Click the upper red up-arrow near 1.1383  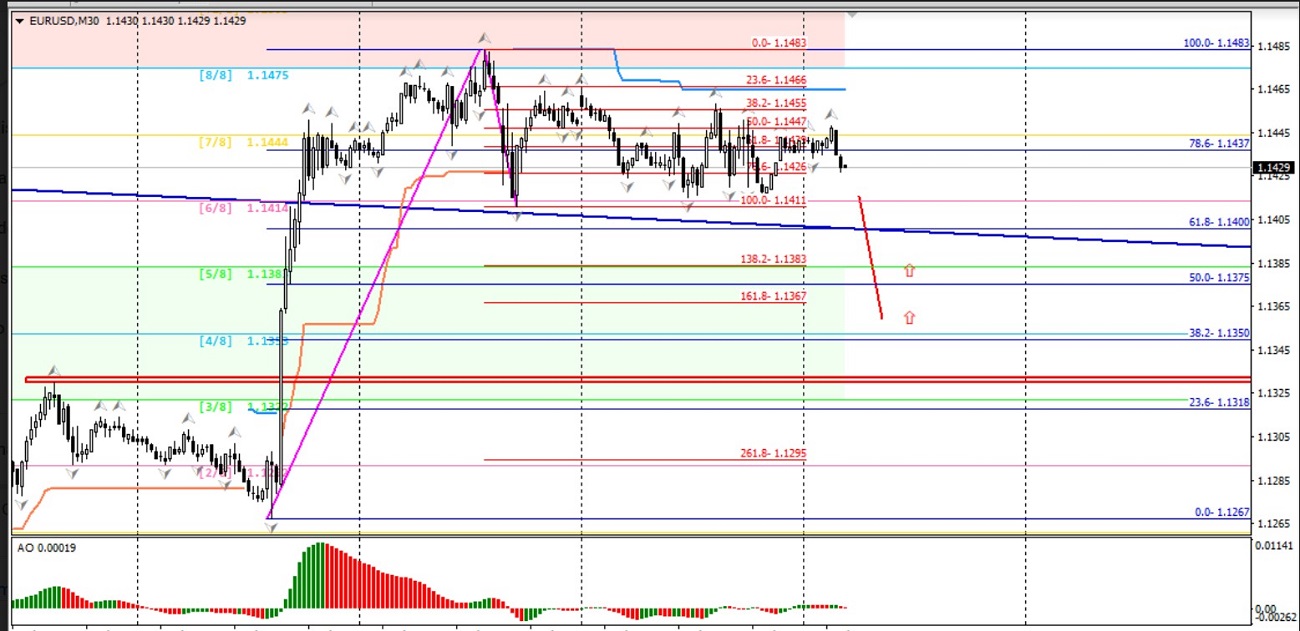[909, 270]
